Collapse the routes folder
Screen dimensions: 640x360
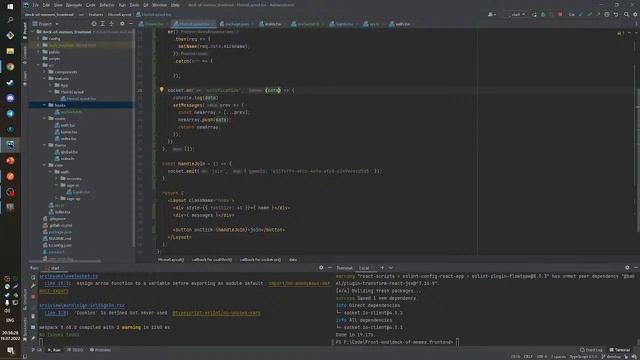pyautogui.click(x=44, y=118)
